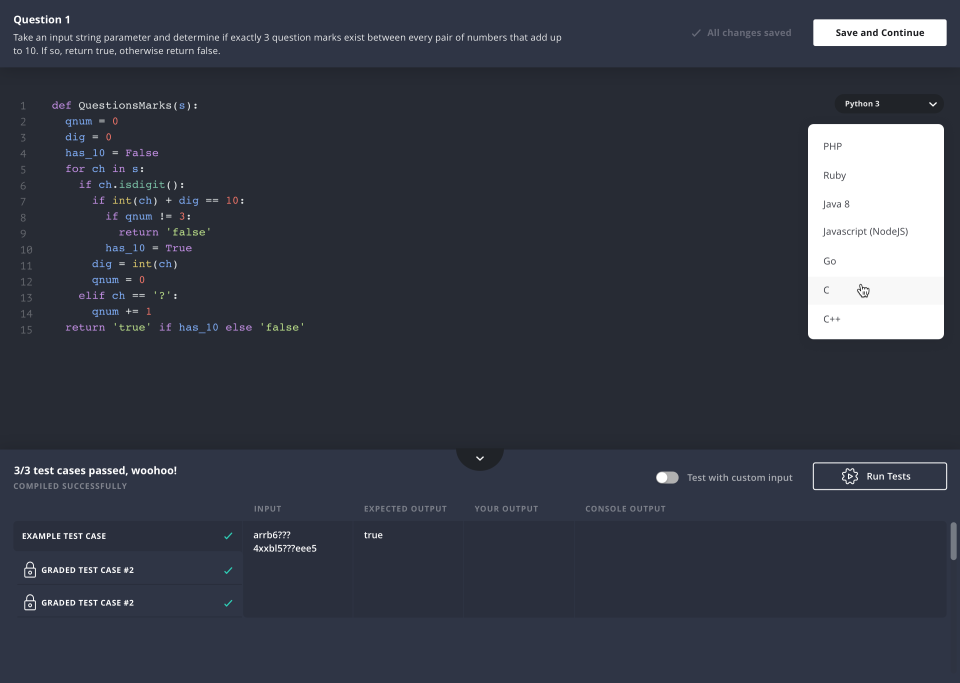Click the lock icon on first graded test case

[x=29, y=570]
